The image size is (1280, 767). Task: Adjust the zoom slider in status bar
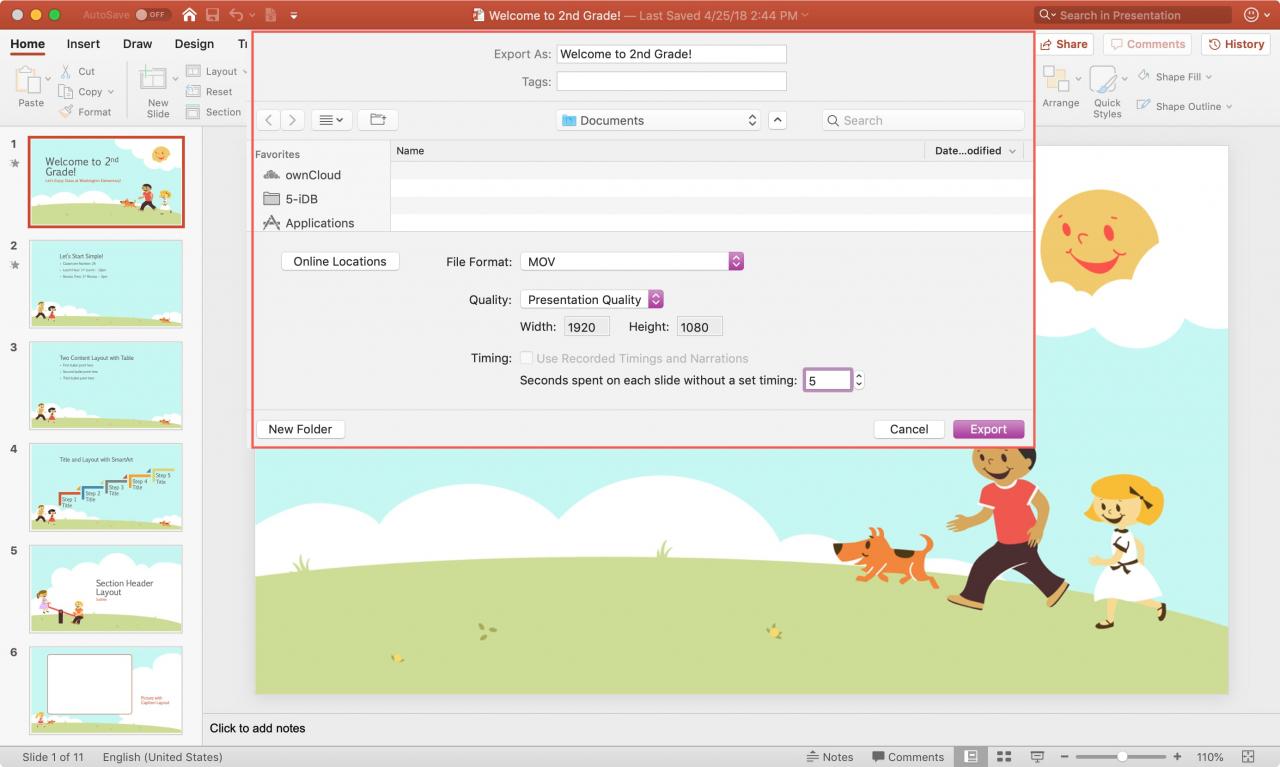tap(1122, 757)
